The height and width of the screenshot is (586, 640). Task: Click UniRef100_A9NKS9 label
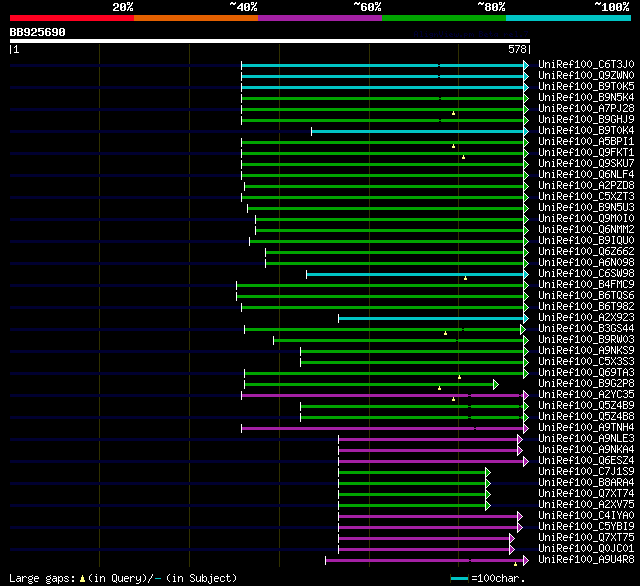[x=586, y=351]
